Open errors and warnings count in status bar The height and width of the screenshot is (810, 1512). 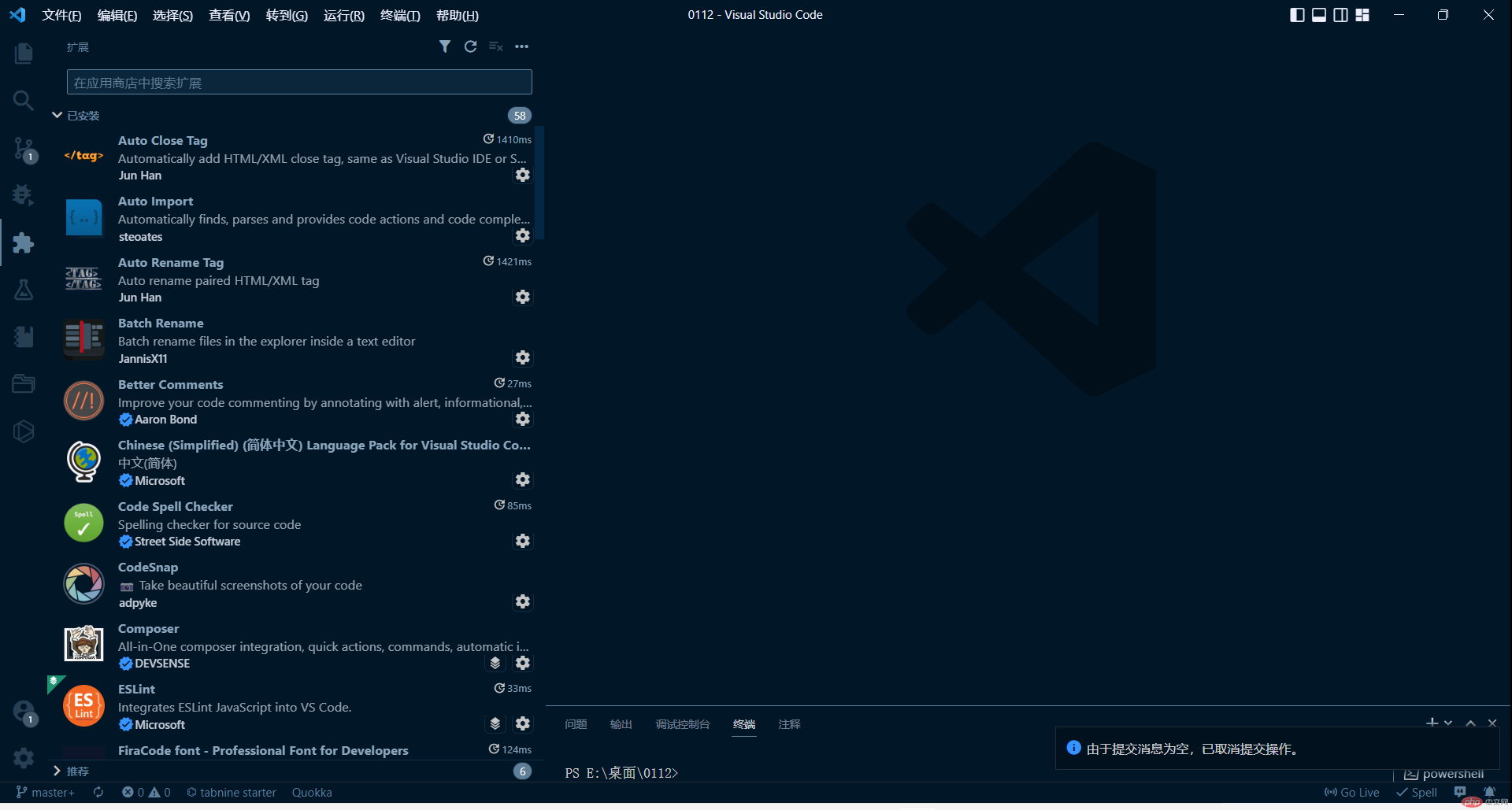coord(146,793)
